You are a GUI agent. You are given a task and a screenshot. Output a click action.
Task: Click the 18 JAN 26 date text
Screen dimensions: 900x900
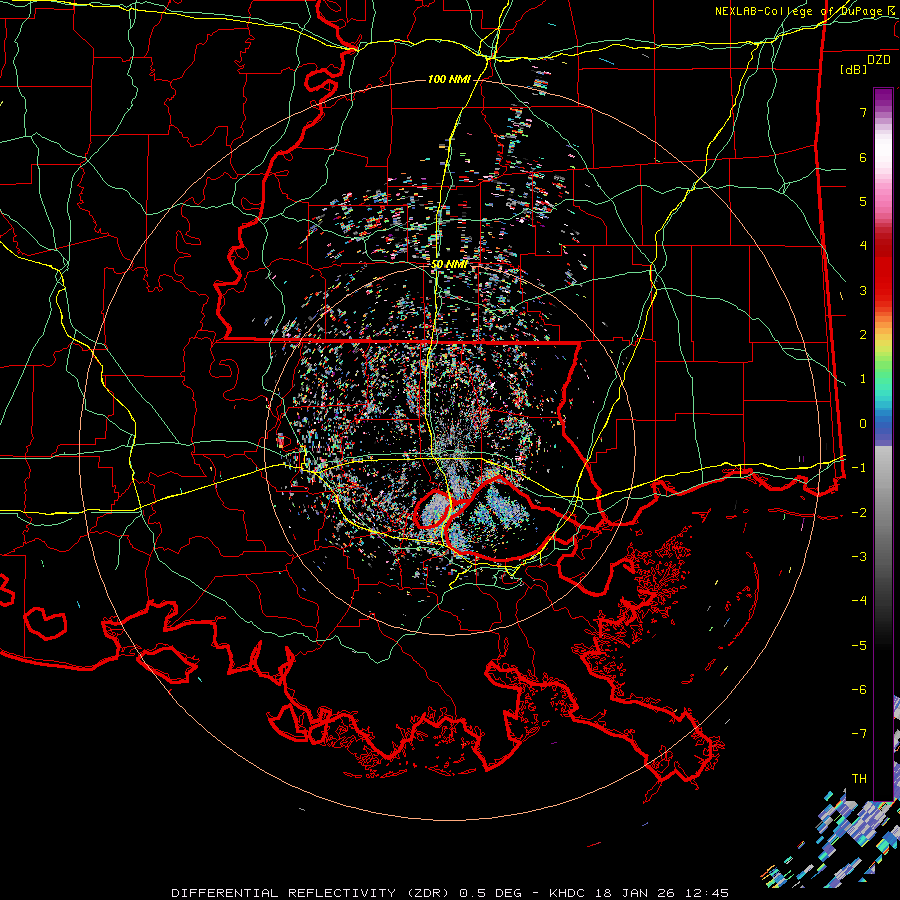coord(637,893)
